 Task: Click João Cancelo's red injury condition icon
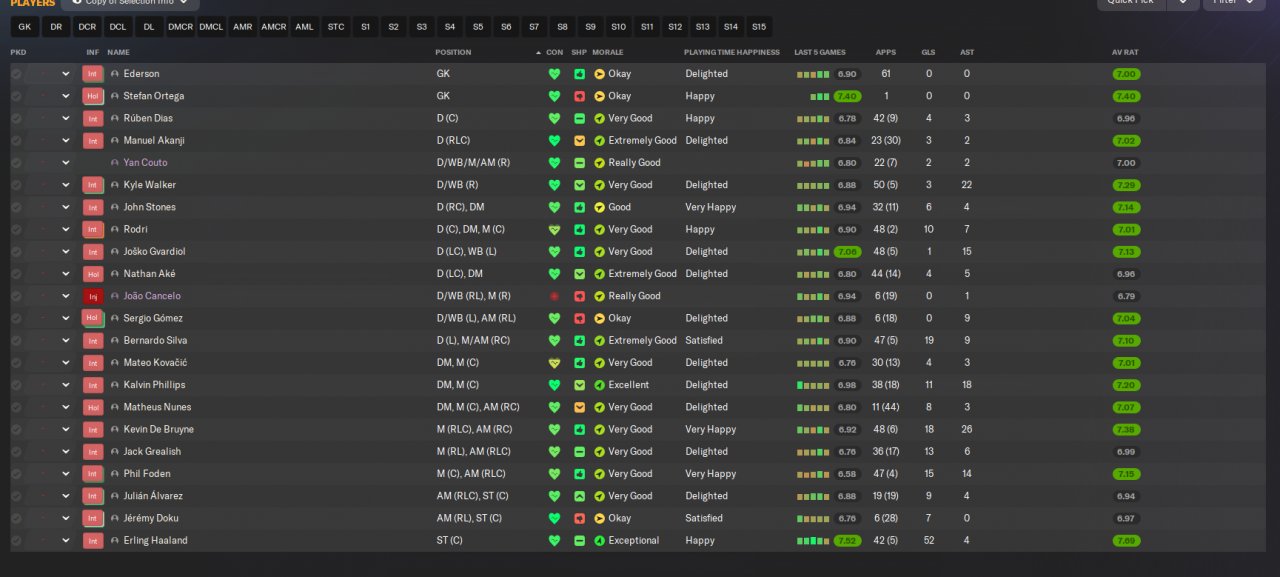coord(554,296)
